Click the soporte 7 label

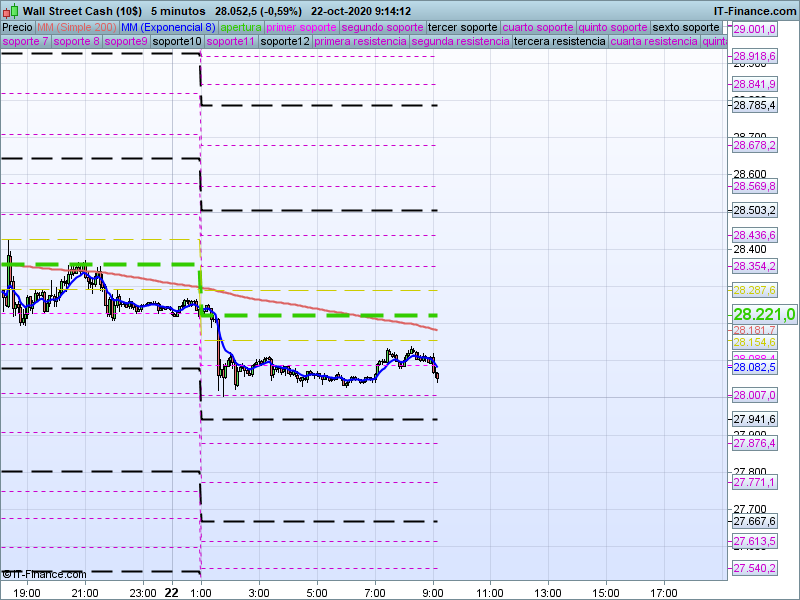click(25, 41)
